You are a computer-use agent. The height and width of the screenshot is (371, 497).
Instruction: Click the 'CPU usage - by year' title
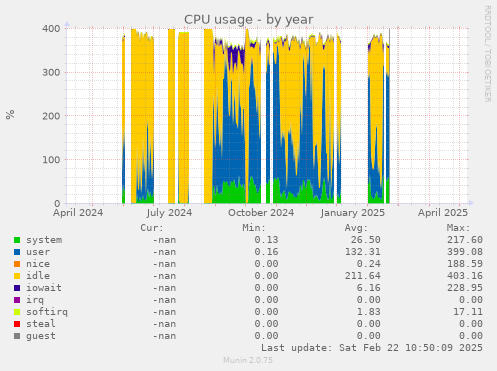point(249,20)
